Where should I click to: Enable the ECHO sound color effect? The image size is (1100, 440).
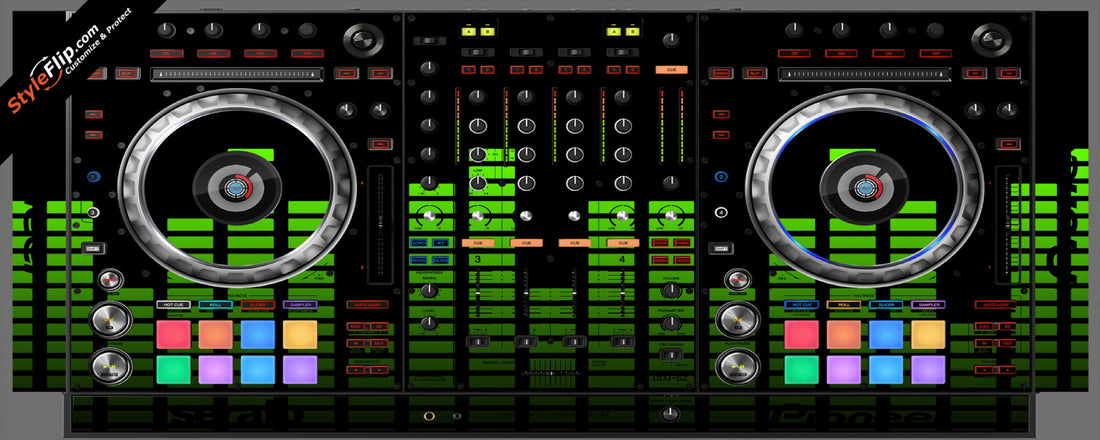click(x=419, y=242)
